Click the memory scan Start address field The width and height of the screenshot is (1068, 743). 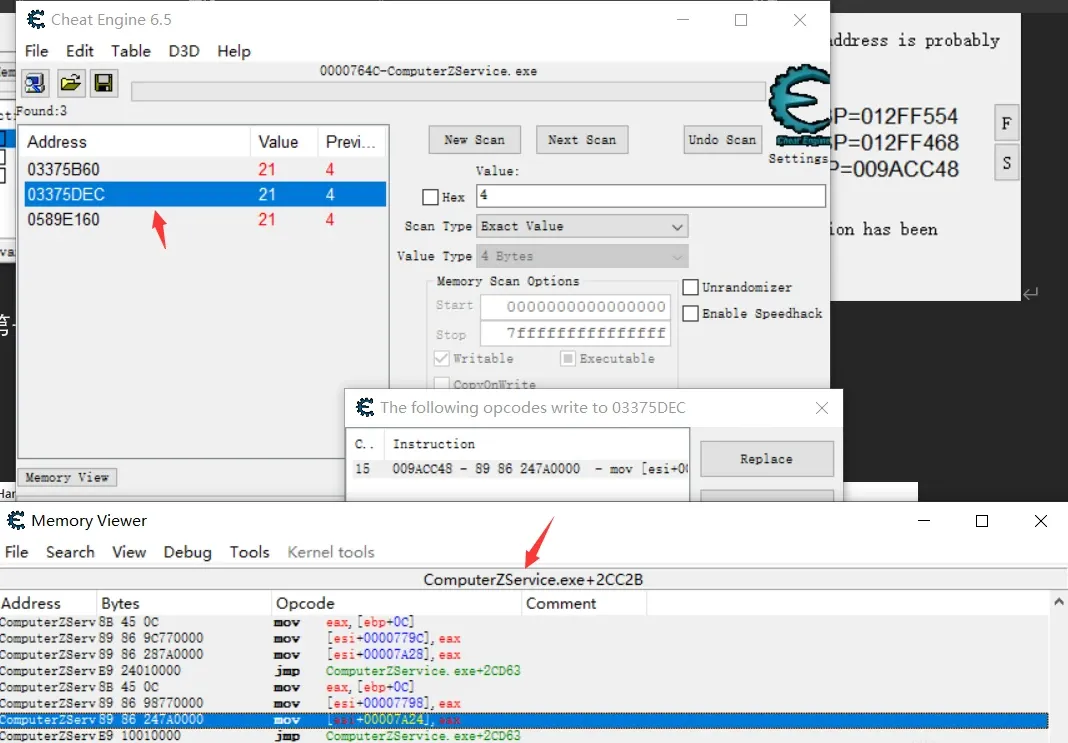coord(576,307)
